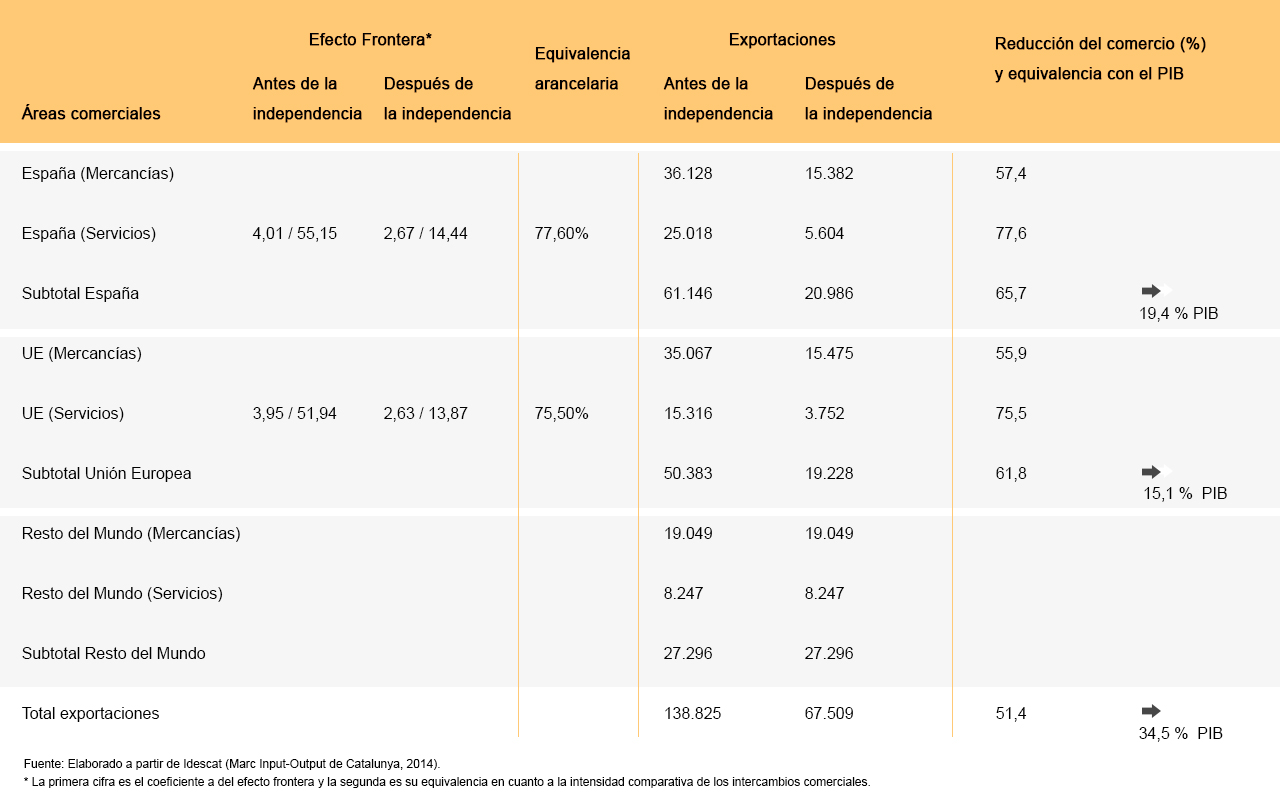Viewport: 1280px width, 800px height.
Task: Click the Equivalencia arancelaria header
Action: point(582,68)
